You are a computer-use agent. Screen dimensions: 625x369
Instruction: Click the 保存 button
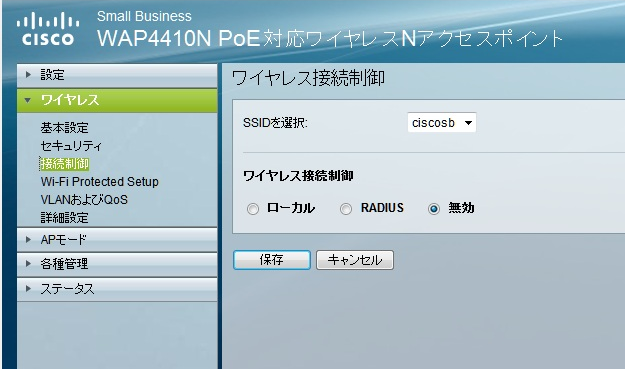click(x=272, y=260)
